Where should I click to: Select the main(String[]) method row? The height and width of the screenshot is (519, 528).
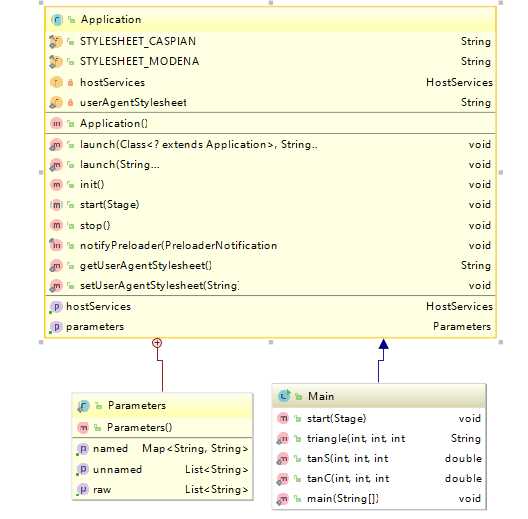pos(379,498)
